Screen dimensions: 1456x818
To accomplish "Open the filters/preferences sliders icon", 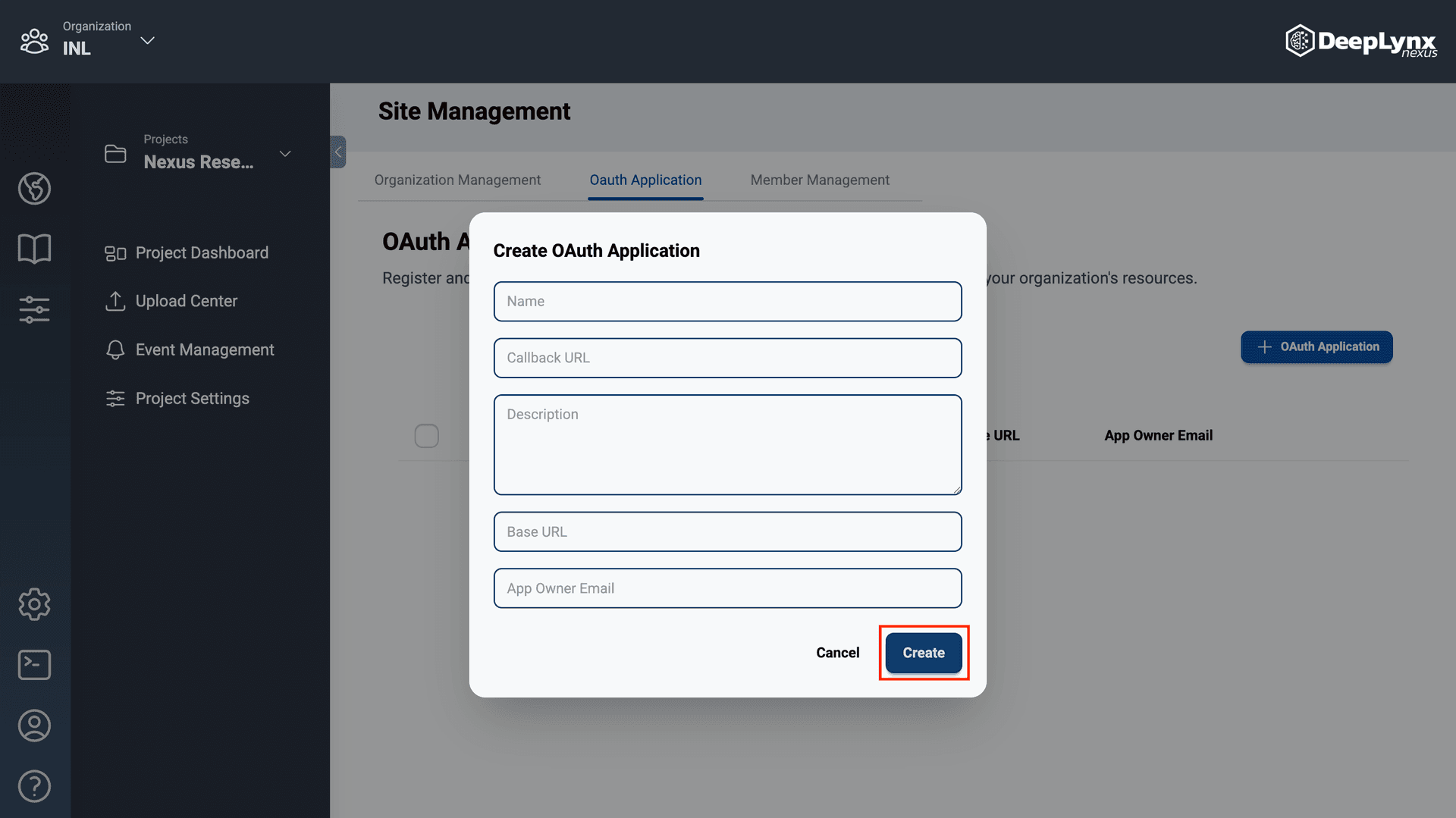I will pos(34,309).
